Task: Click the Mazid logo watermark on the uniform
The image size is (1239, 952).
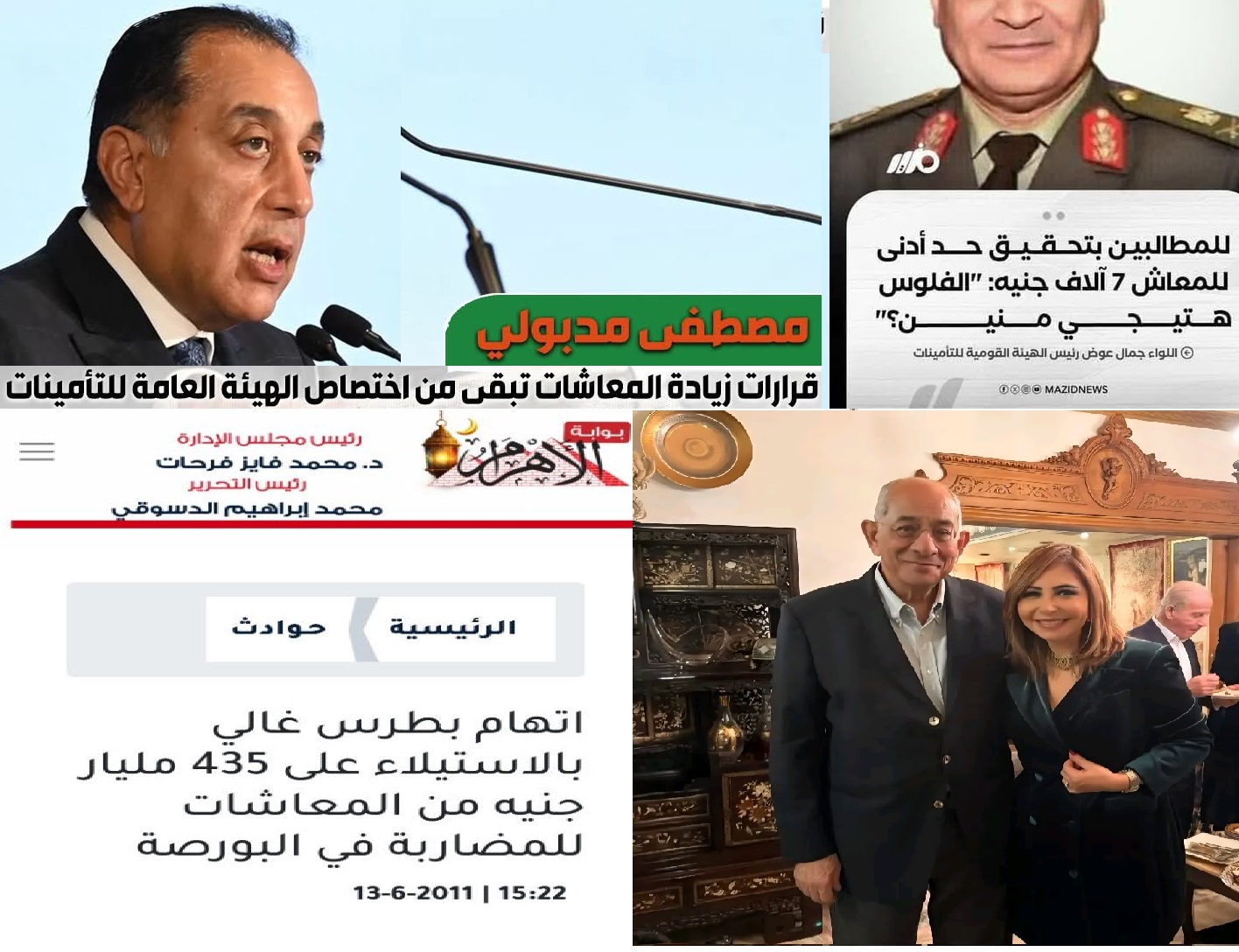Action: pyautogui.click(x=912, y=162)
